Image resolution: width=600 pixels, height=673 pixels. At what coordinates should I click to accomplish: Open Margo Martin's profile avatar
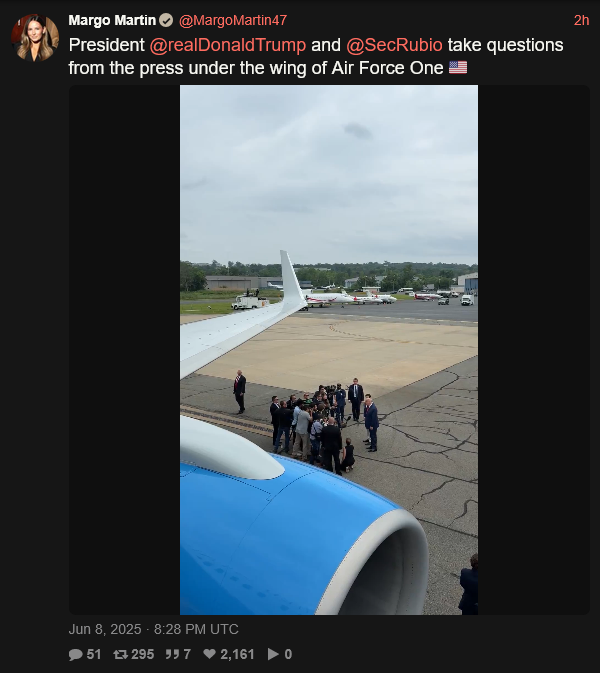[x=35, y=38]
